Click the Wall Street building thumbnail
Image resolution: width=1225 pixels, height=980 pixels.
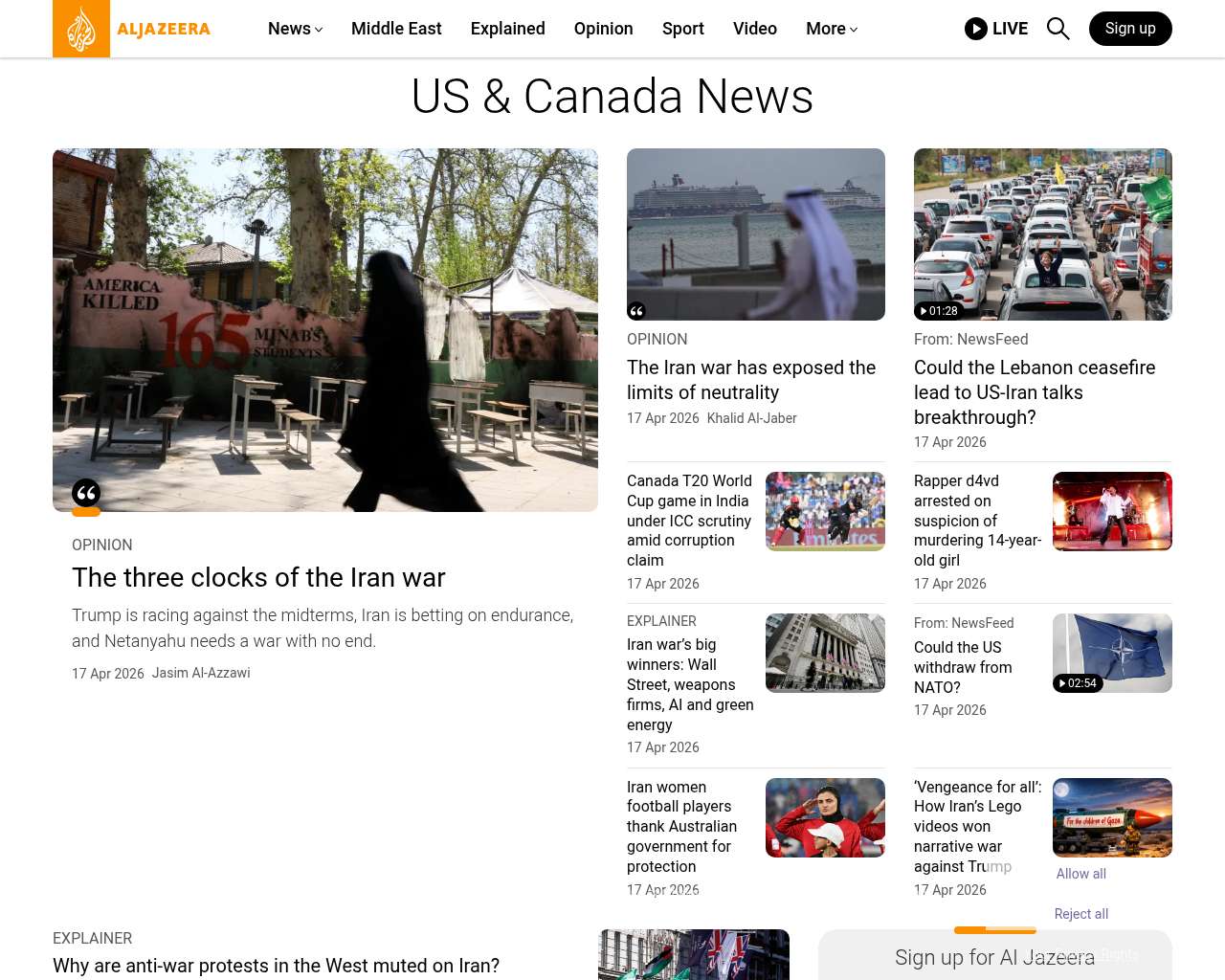point(825,653)
